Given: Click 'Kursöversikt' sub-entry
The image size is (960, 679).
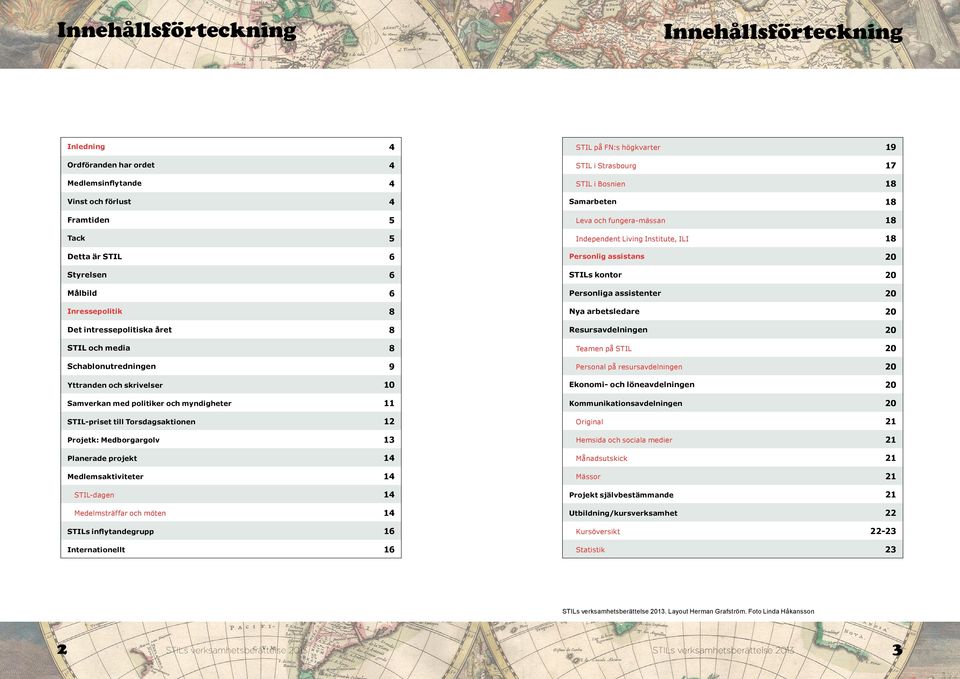Looking at the screenshot, I should pyautogui.click(x=733, y=531).
